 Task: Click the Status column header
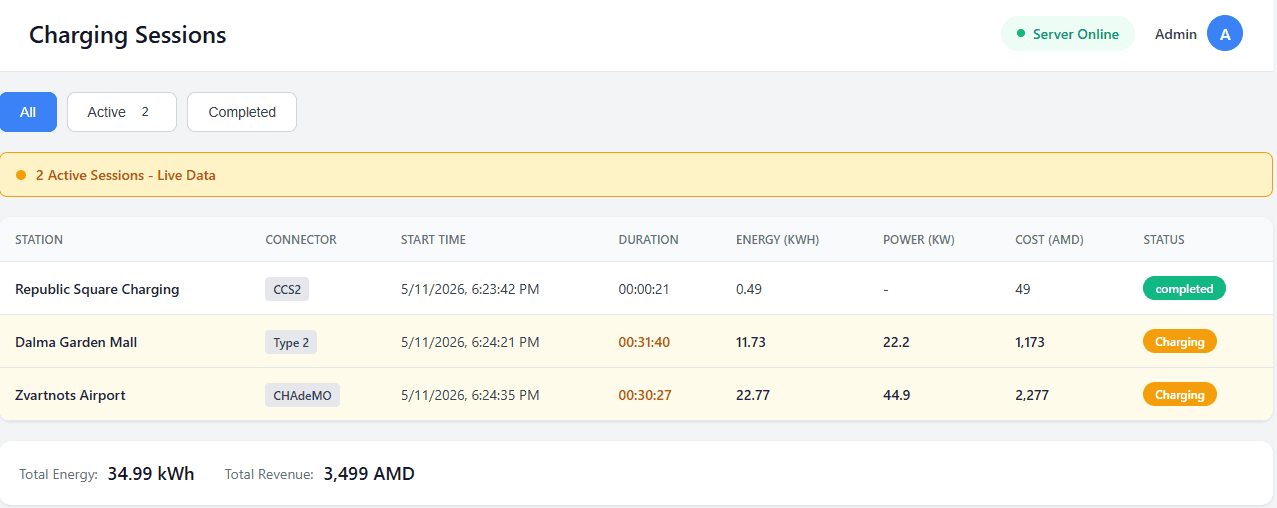point(1164,240)
